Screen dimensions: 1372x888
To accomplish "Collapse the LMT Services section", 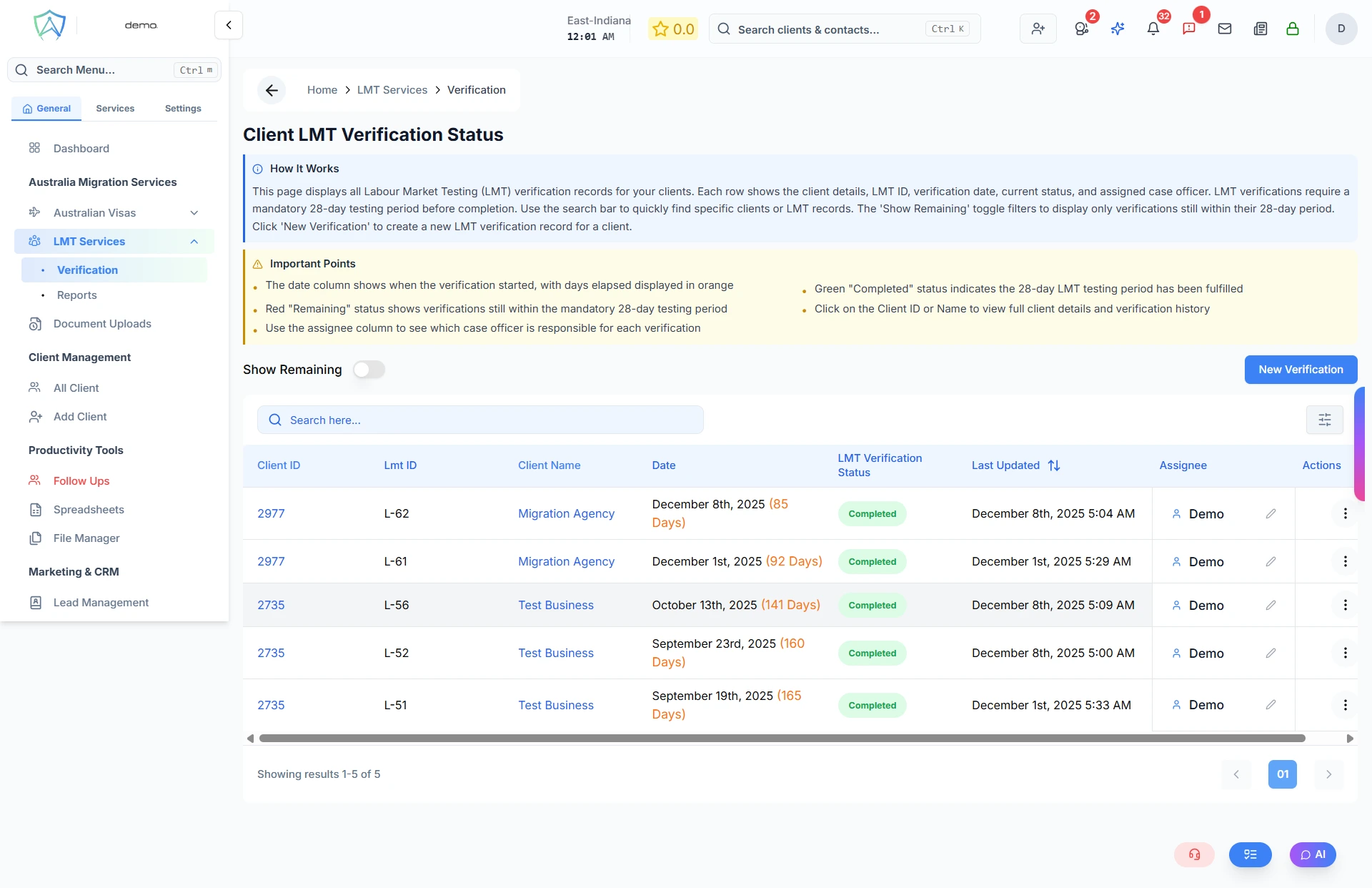I will coord(194,242).
